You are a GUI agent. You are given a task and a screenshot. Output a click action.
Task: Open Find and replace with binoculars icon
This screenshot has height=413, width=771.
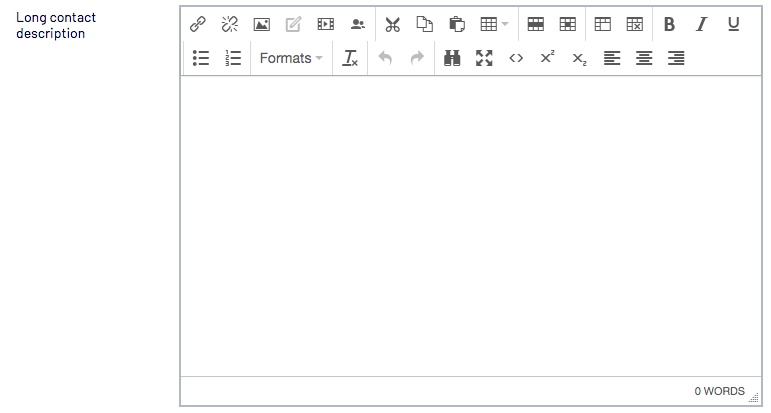click(x=452, y=58)
